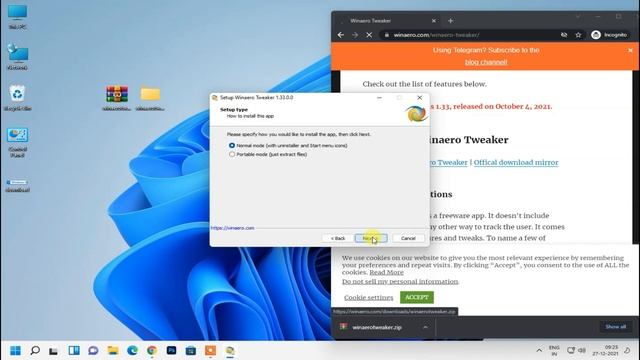
Task: Open Widgets from taskbar
Action: (74, 350)
